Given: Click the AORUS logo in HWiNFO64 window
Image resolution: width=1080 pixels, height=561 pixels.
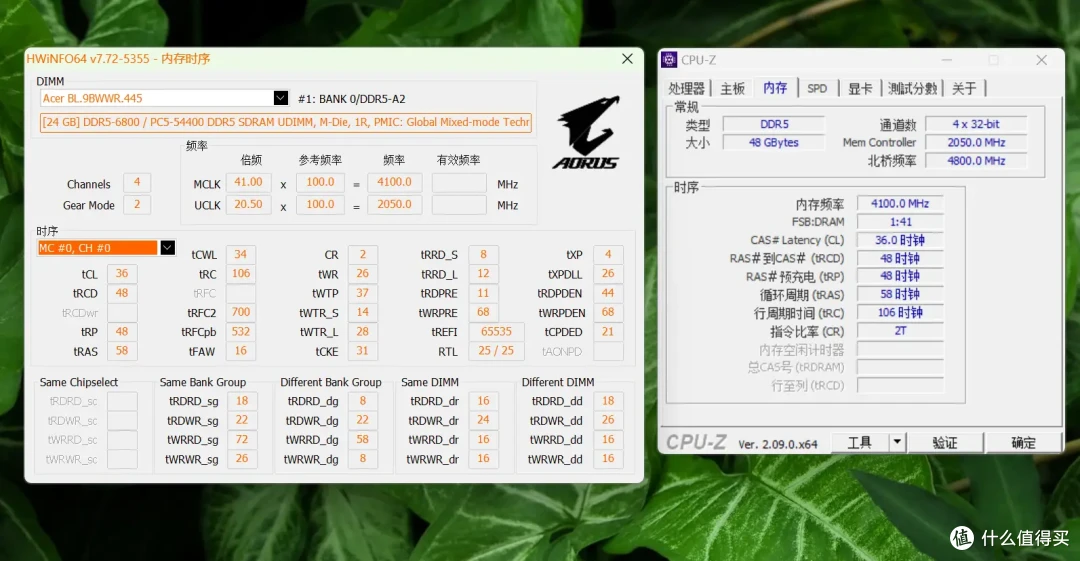Looking at the screenshot, I should coord(586,133).
